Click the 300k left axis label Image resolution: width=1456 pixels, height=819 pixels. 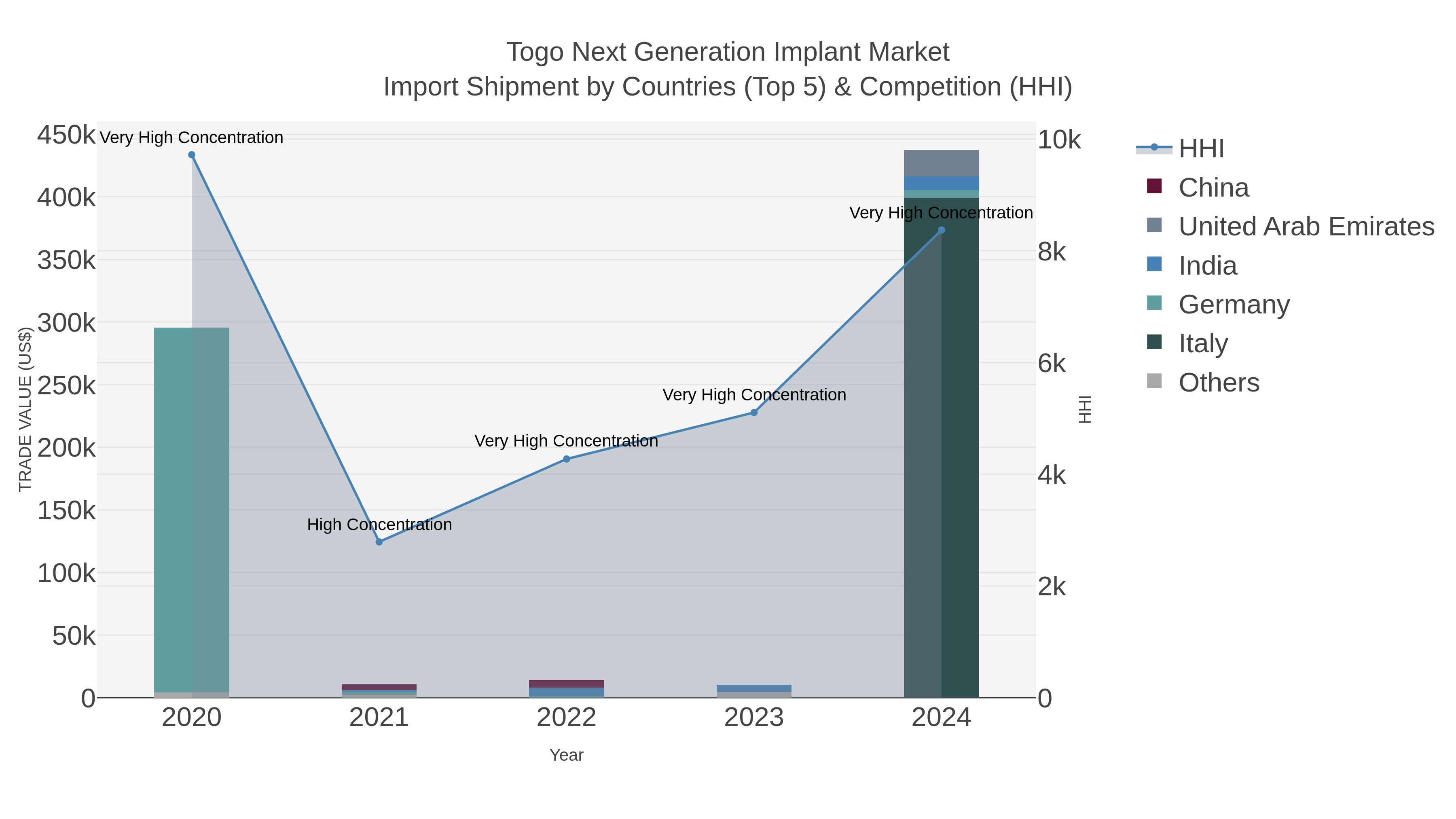(x=66, y=323)
